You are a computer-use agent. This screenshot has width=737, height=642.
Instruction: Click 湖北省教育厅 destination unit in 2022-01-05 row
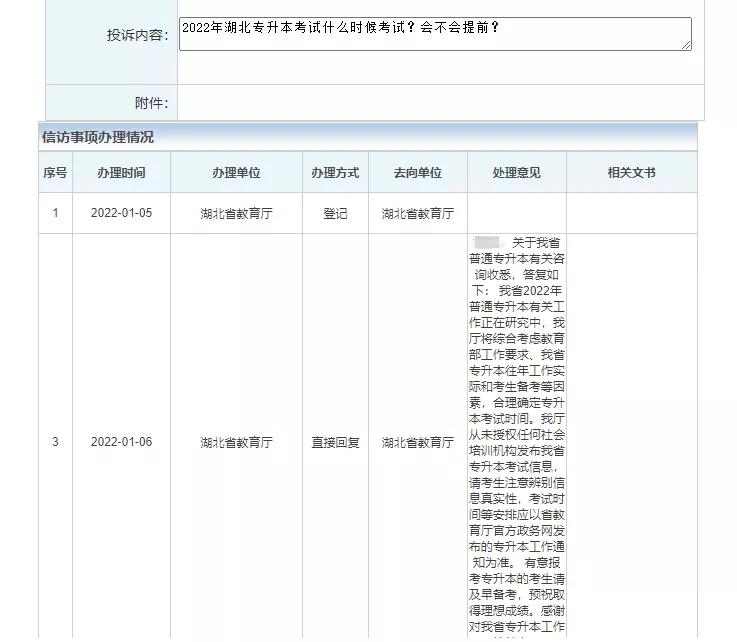pos(418,213)
